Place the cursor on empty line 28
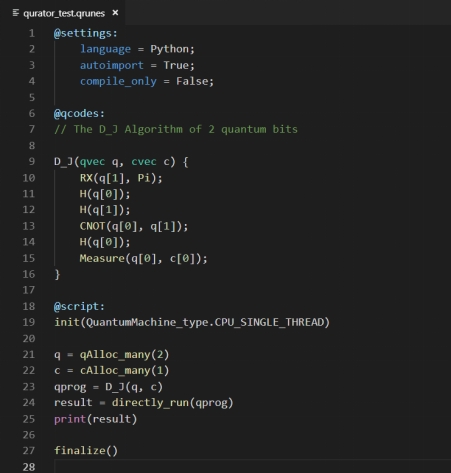The width and height of the screenshot is (451, 473). click(252, 466)
